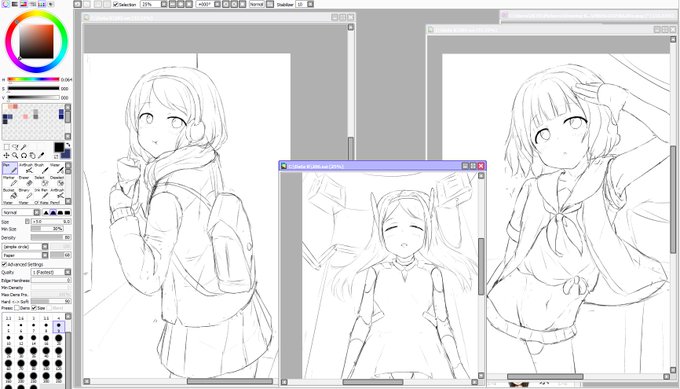Choose the rectangular selection tool

click(x=7, y=147)
